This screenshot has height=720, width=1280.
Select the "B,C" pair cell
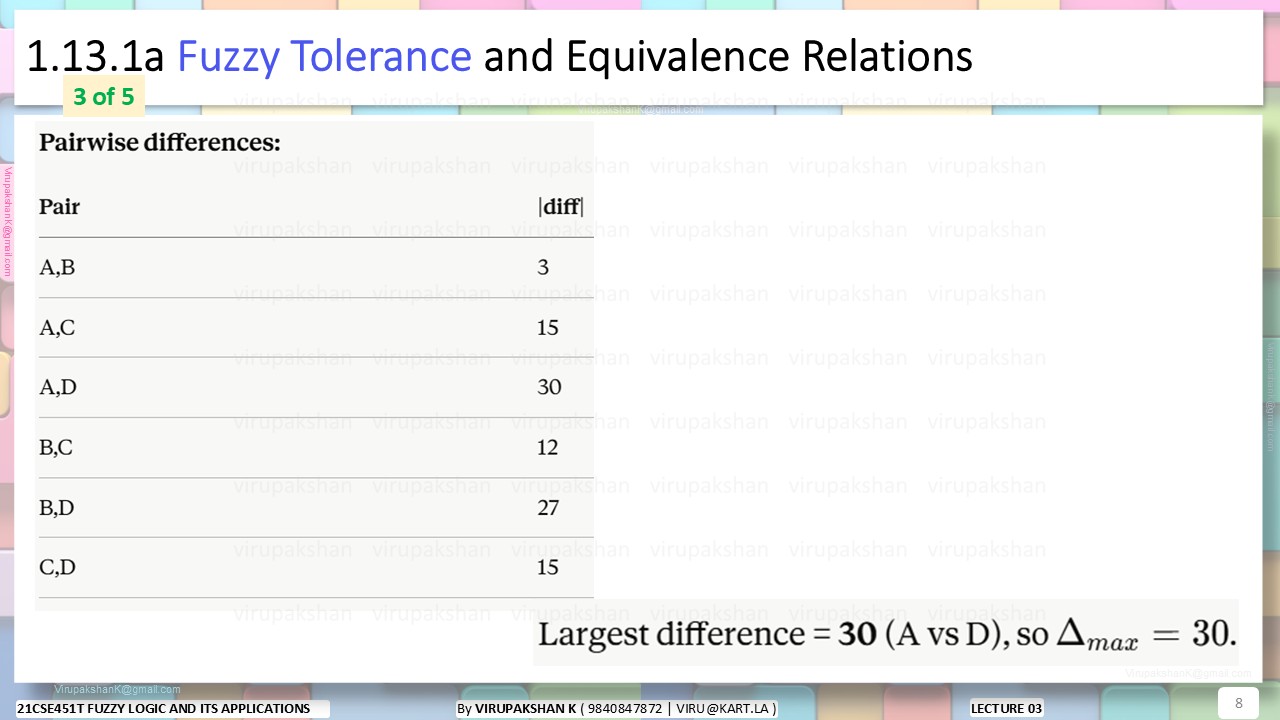tap(56, 448)
